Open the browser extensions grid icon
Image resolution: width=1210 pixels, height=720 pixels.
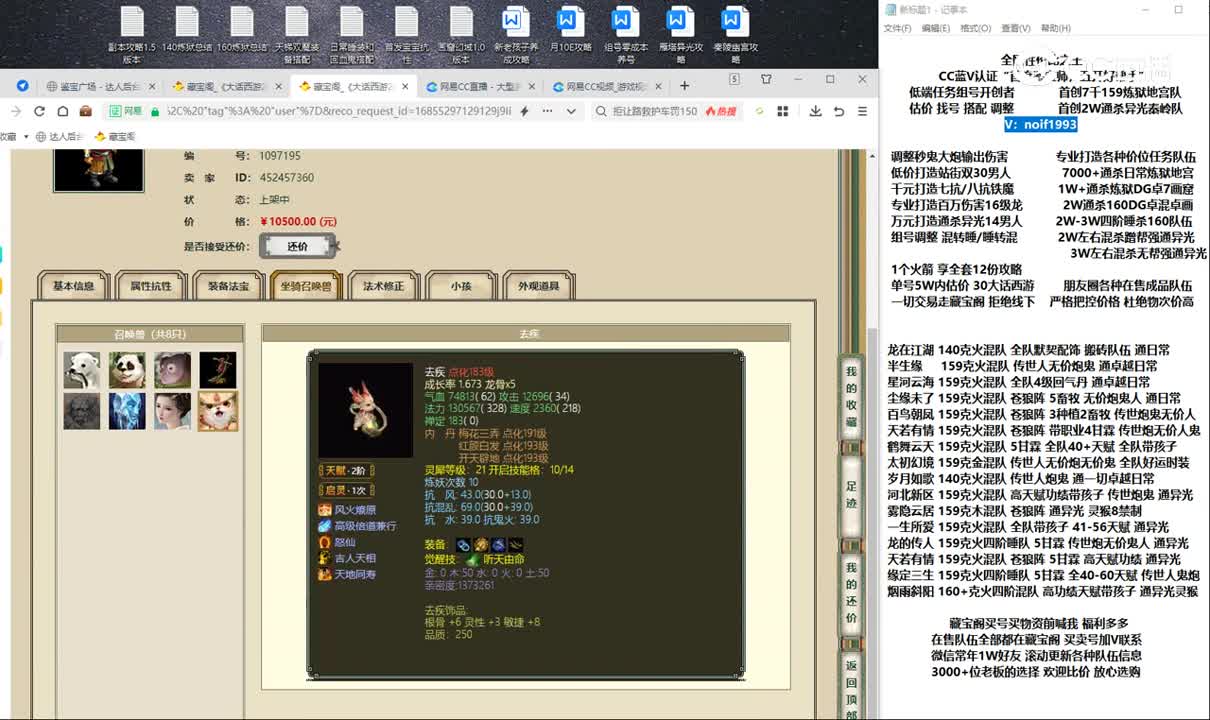coord(784,111)
